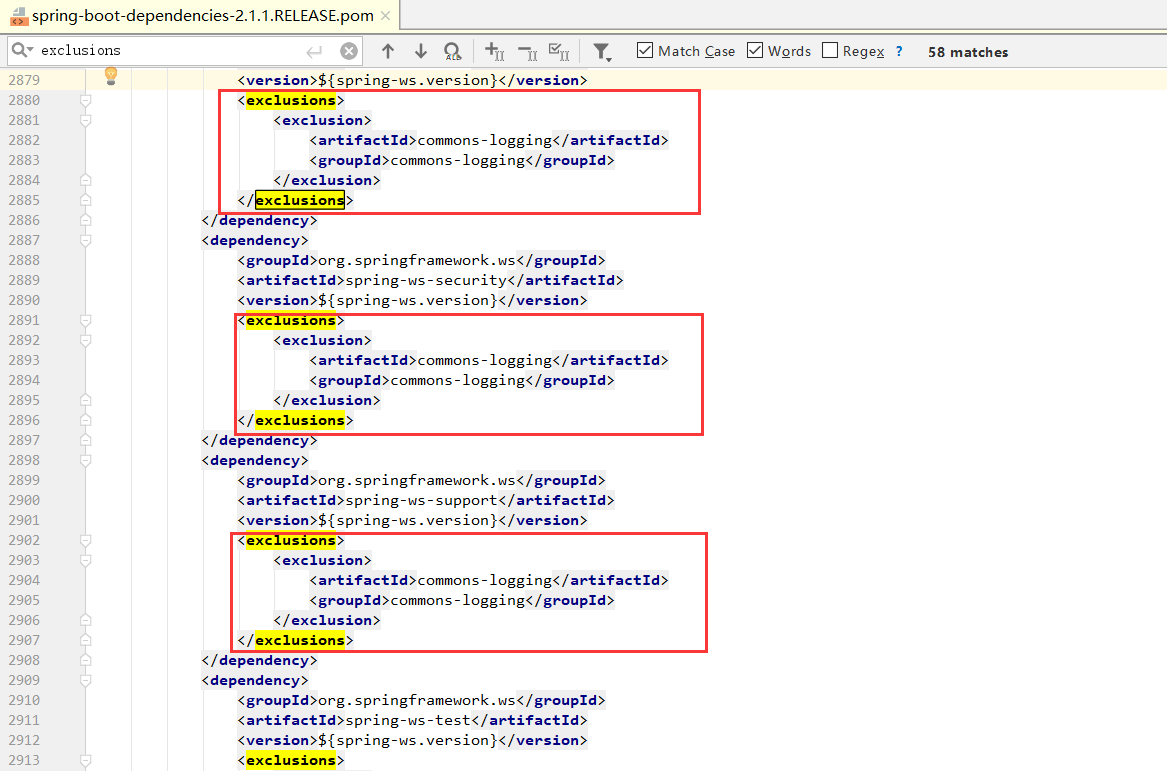Click the closing exclusions tag on line 2907

[x=300, y=640]
